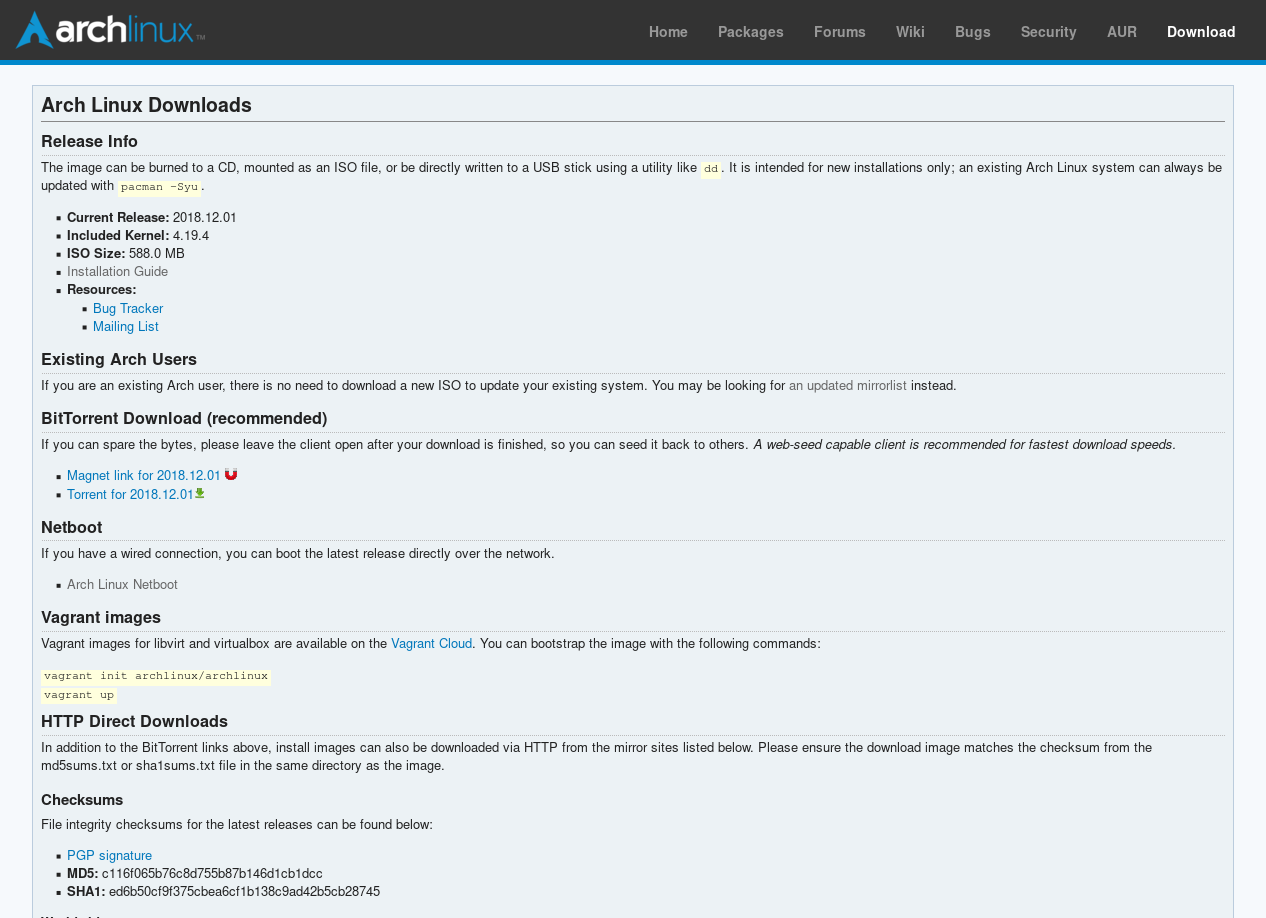Image resolution: width=1266 pixels, height=918 pixels.
Task: Open Magnet link for 2018.12.01
Action: pos(143,476)
